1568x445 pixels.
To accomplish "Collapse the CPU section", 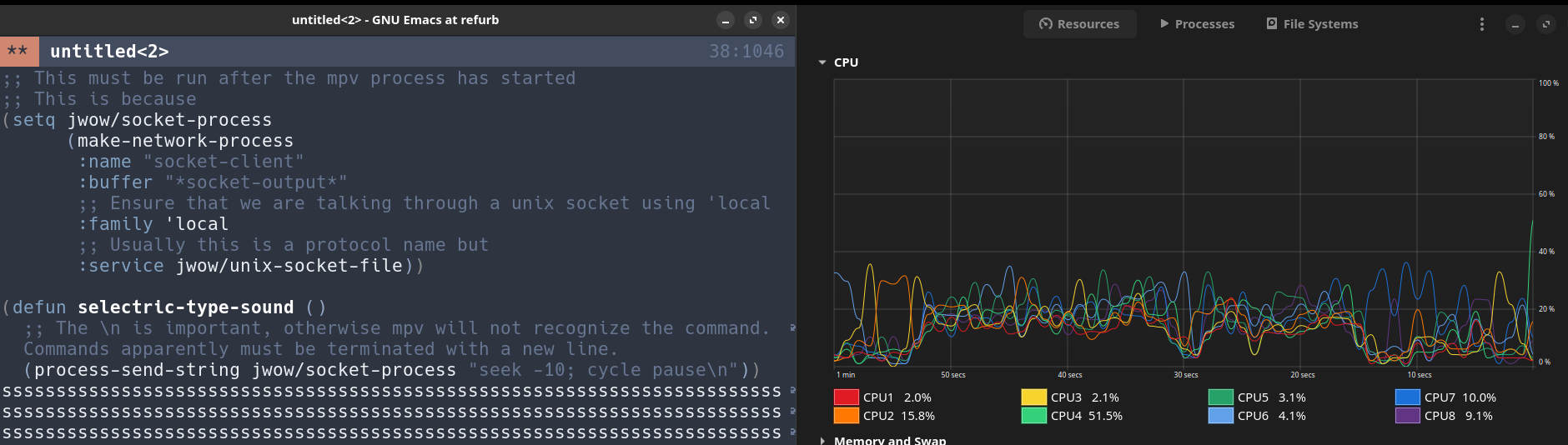I will (822, 62).
